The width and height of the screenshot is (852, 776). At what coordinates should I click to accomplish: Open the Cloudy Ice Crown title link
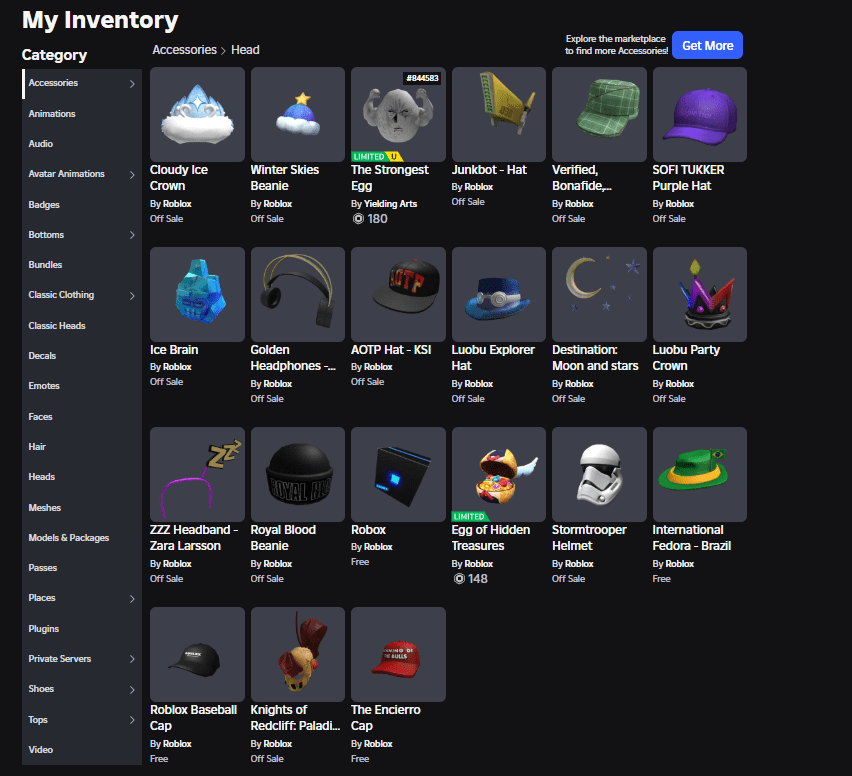click(179, 178)
